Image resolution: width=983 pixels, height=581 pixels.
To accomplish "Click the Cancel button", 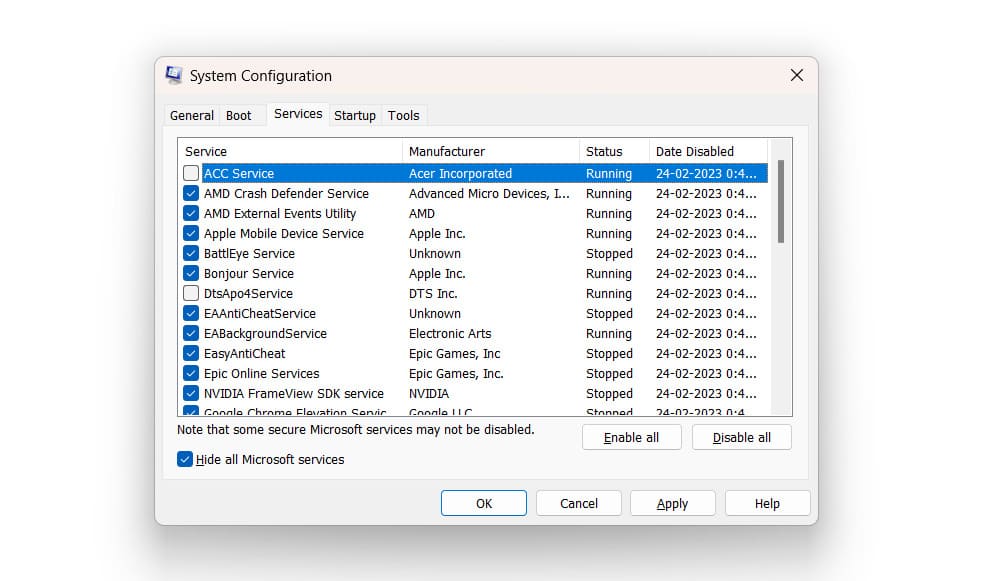I will [x=579, y=503].
